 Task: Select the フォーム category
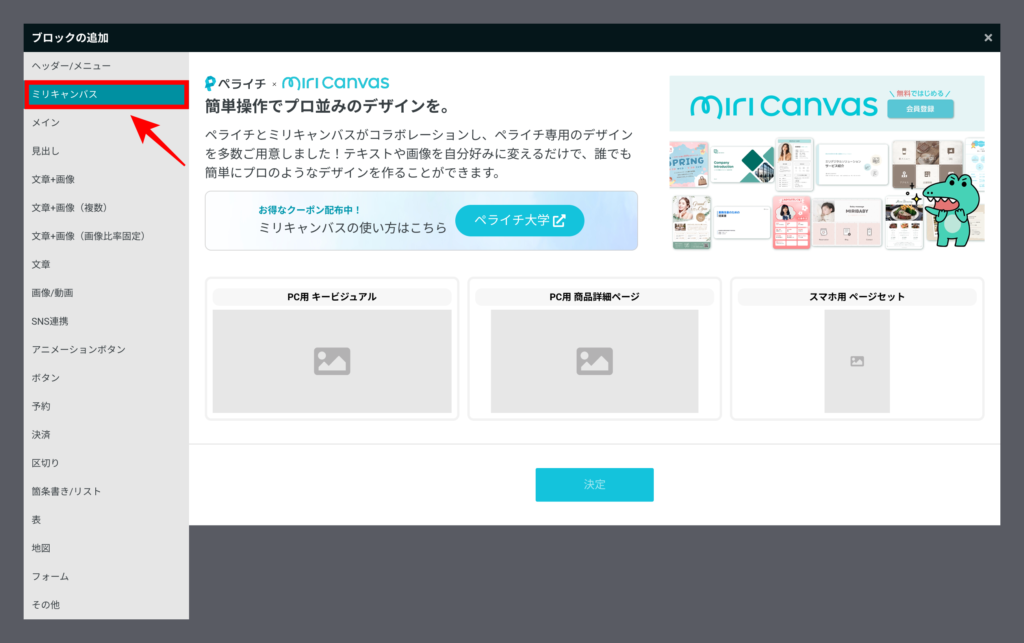(106, 577)
